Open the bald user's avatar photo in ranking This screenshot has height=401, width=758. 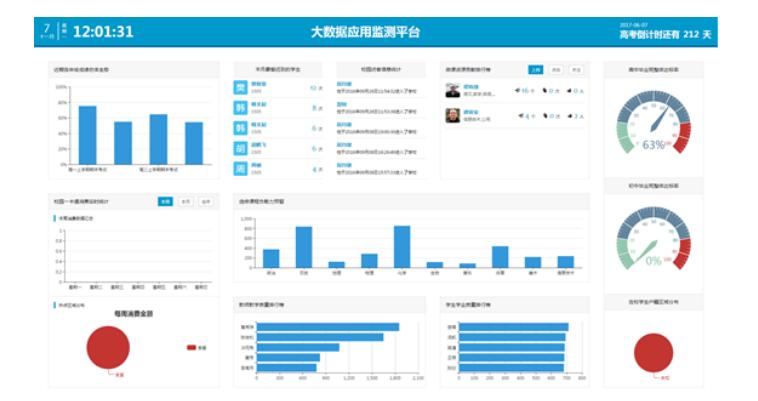pyautogui.click(x=452, y=115)
